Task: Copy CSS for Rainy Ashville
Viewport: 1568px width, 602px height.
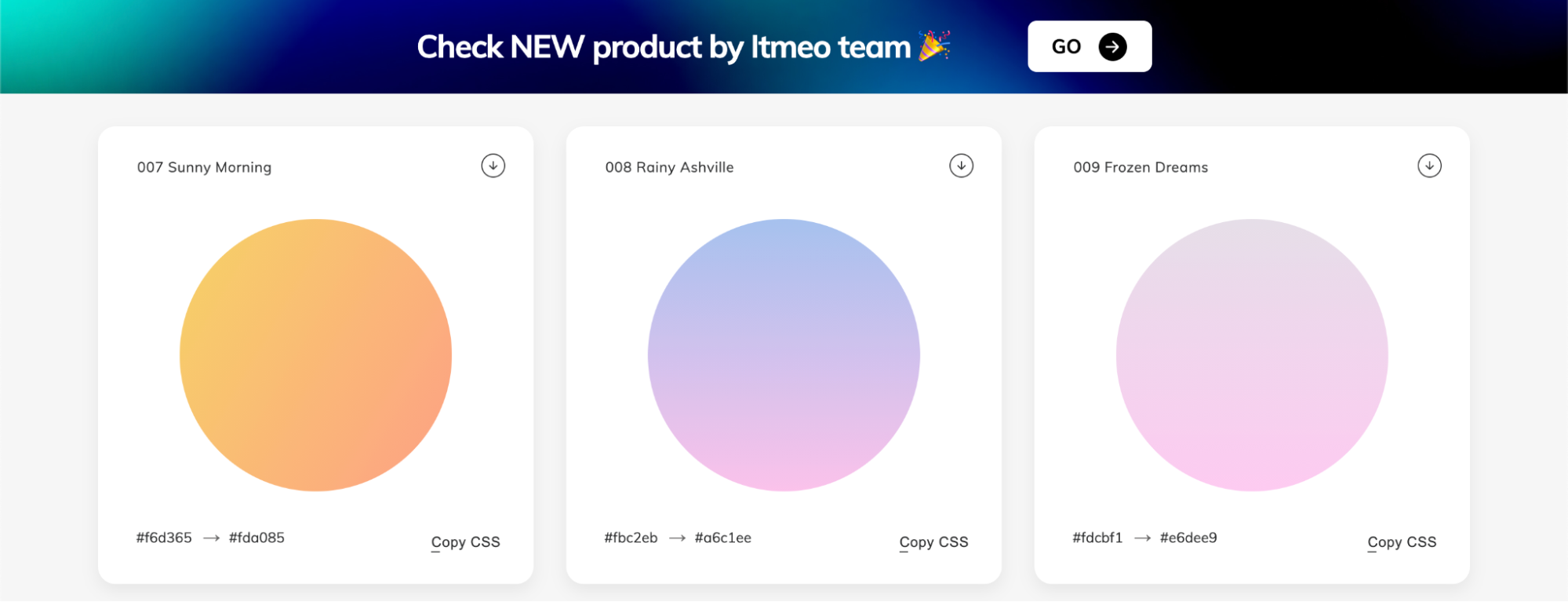Action: click(933, 542)
